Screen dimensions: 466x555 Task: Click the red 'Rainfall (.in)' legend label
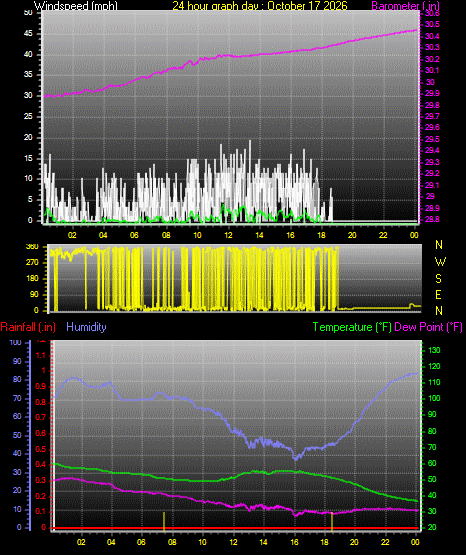pos(28,327)
